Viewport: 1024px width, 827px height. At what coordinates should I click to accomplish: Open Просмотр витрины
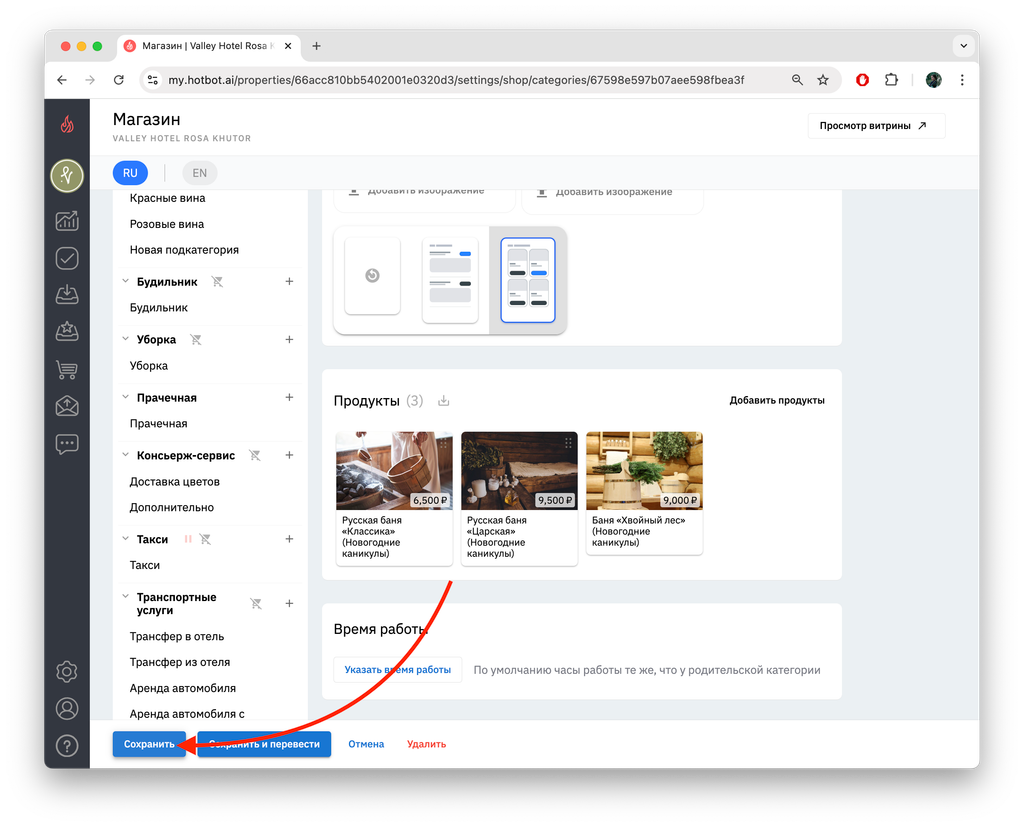[x=876, y=125]
